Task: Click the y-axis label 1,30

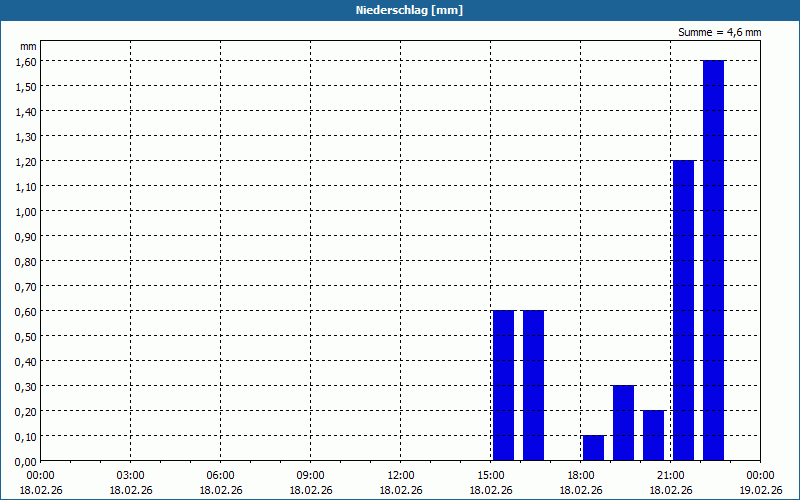Action: 26,136
